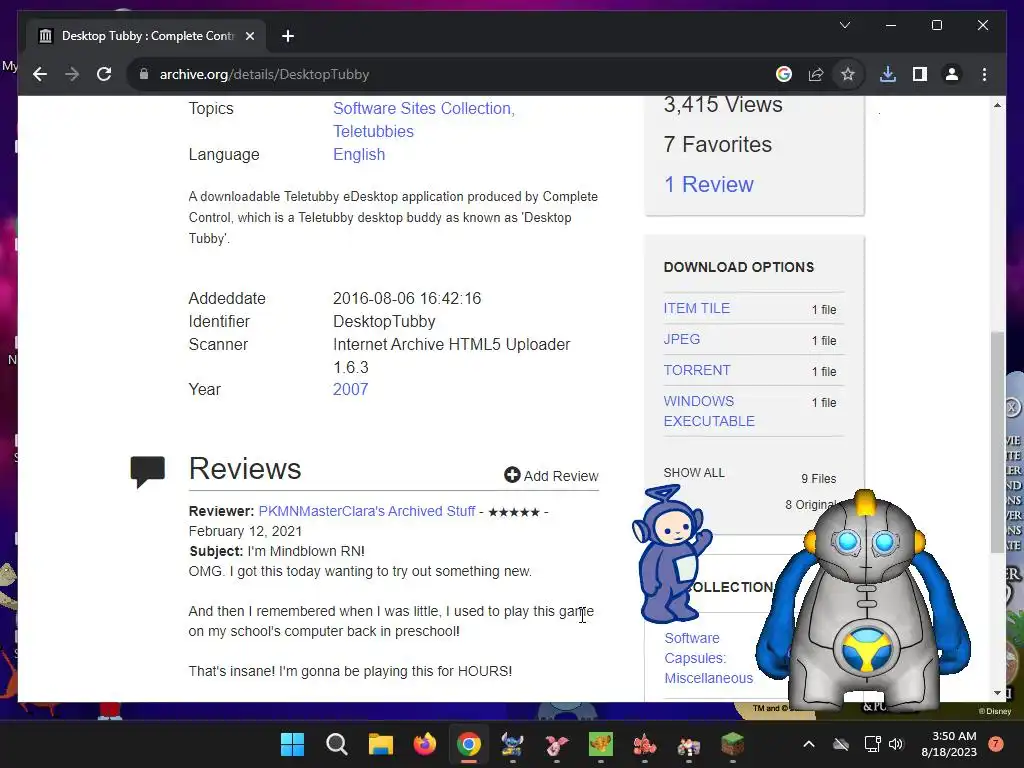Open the Piglet app taskbar icon
This screenshot has width=1024, height=768.
[x=556, y=744]
